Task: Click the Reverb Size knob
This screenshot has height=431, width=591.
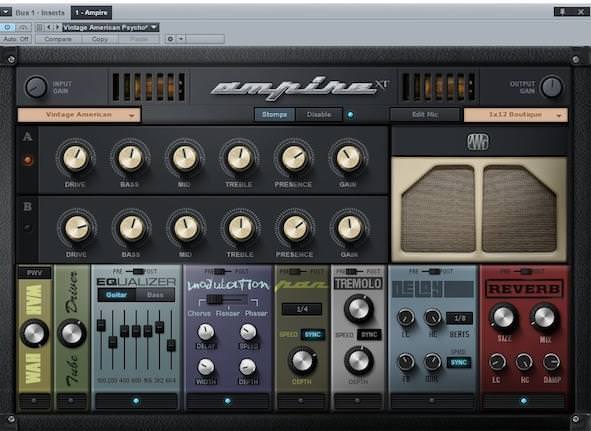Action: tap(504, 317)
